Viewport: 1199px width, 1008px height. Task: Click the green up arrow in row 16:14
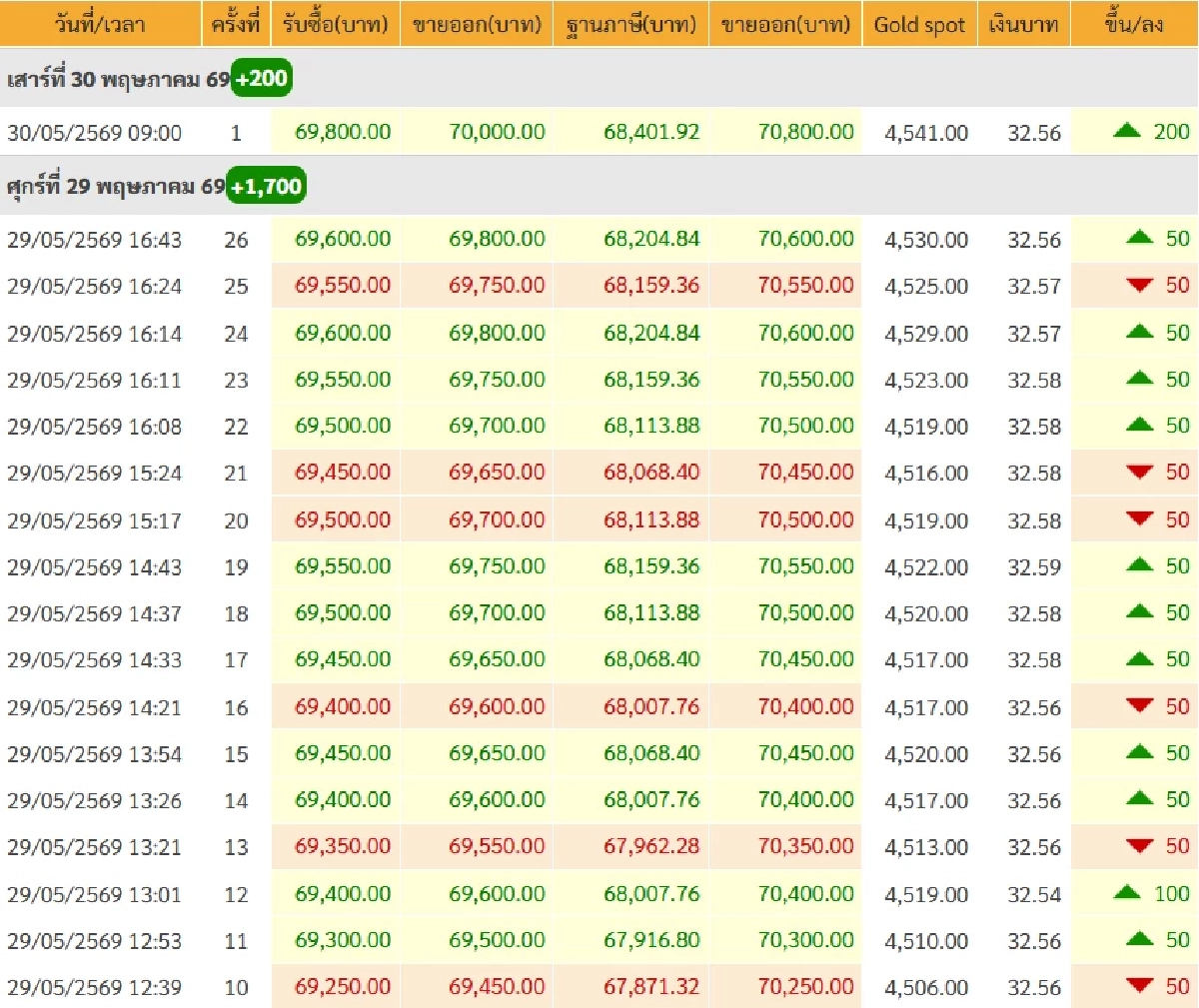(x=1139, y=332)
